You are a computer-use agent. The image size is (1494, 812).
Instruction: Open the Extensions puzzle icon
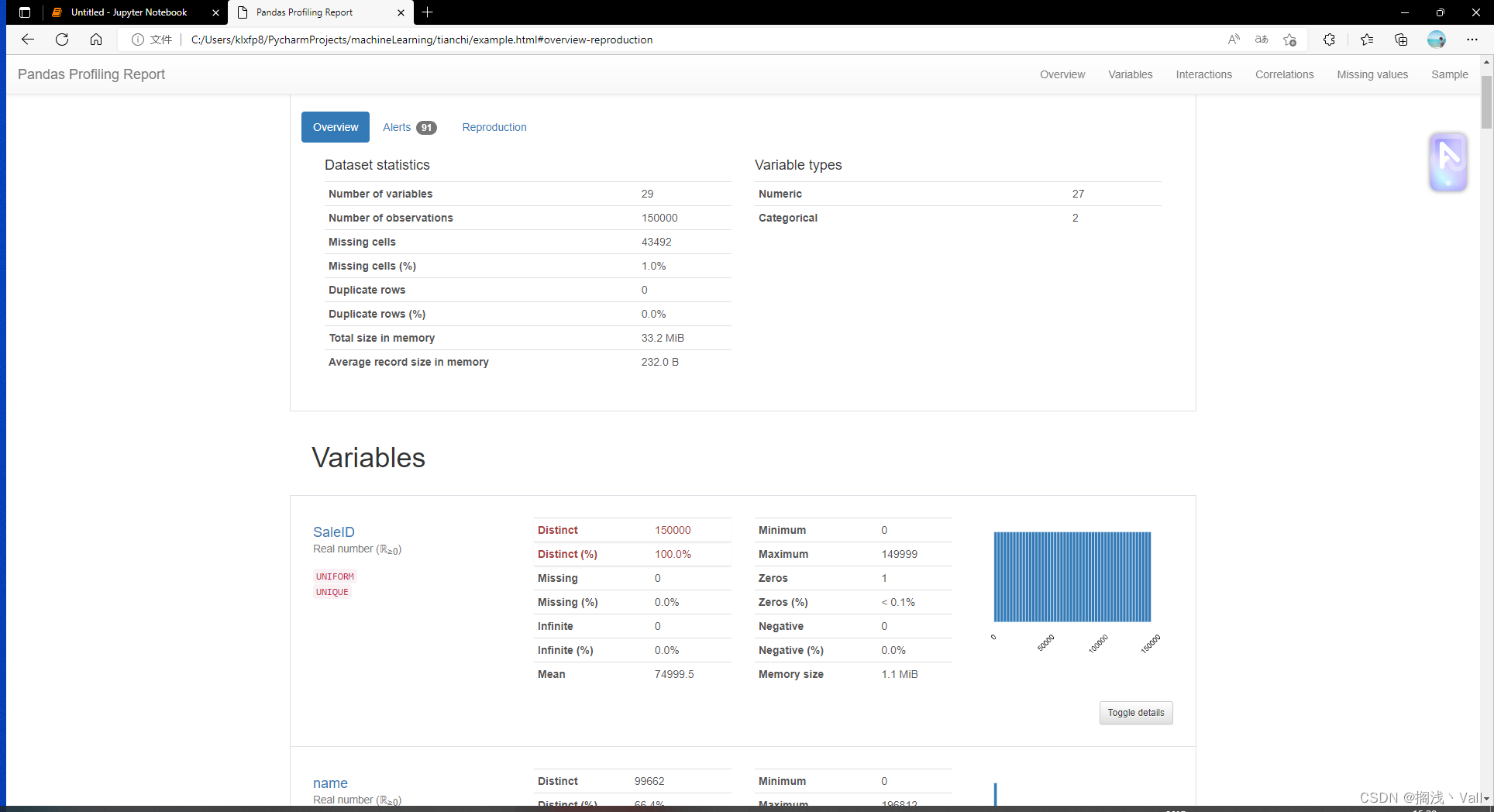(1329, 40)
